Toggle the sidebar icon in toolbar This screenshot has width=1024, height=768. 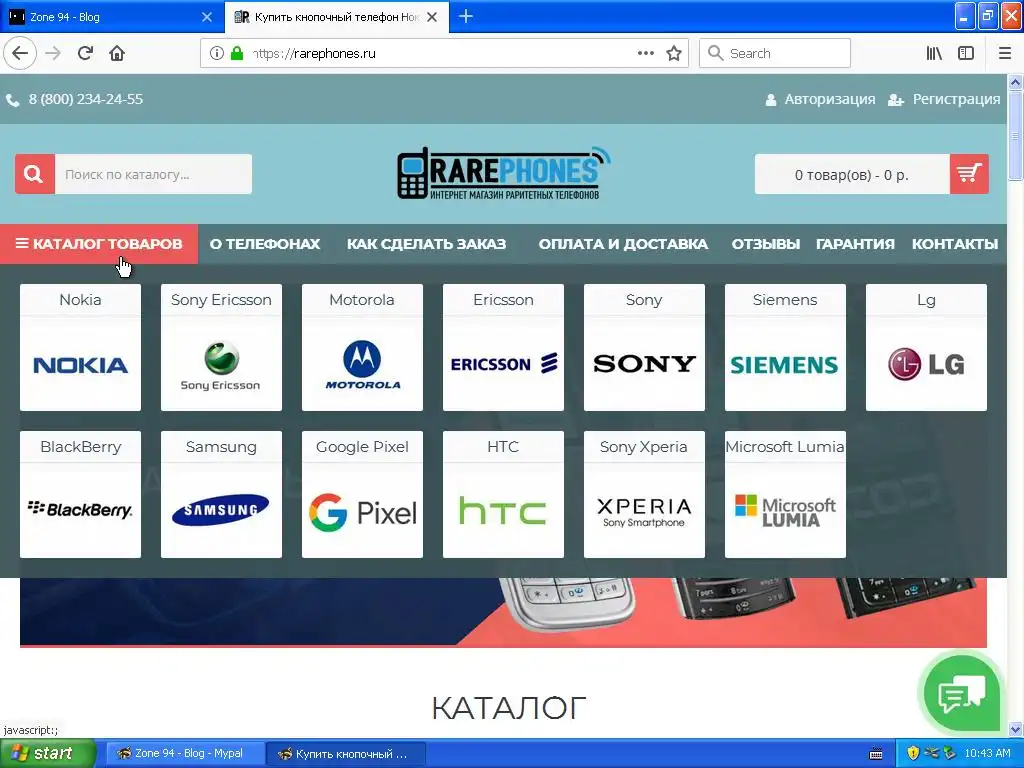click(x=966, y=54)
